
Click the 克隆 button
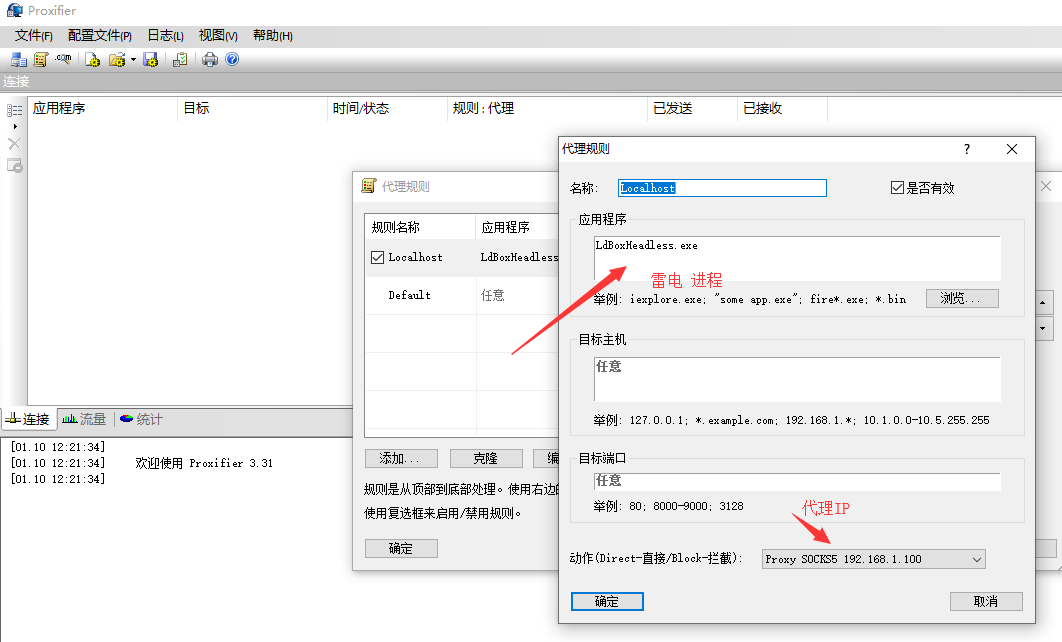pyautogui.click(x=486, y=458)
